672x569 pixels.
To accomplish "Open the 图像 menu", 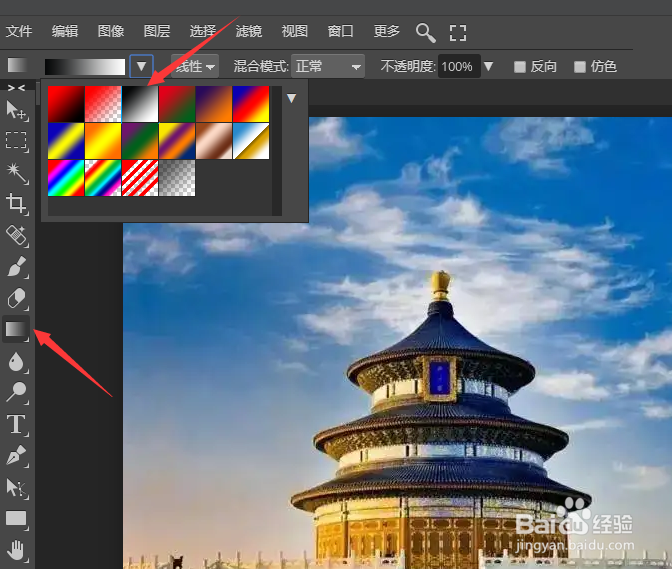I will pyautogui.click(x=111, y=31).
